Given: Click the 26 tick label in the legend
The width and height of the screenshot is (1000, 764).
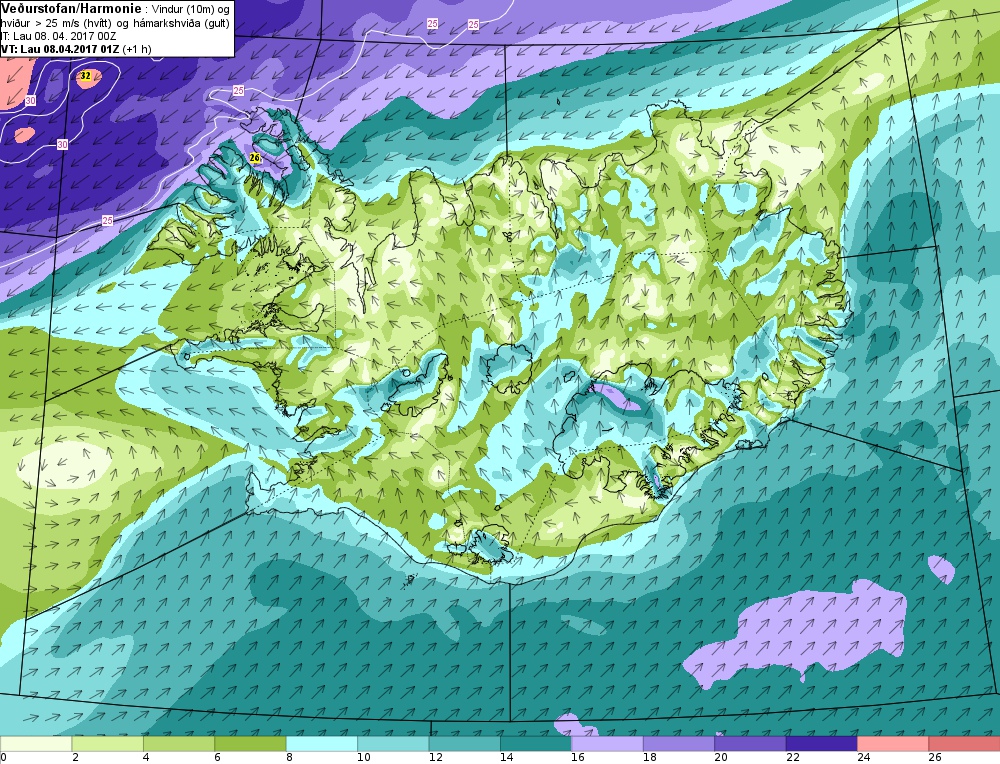Looking at the screenshot, I should (935, 757).
